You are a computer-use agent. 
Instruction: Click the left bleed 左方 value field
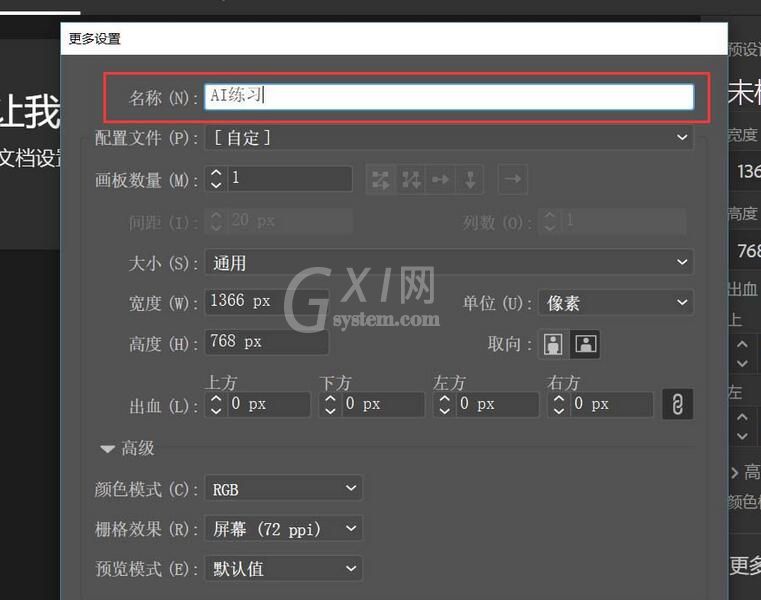[497, 404]
